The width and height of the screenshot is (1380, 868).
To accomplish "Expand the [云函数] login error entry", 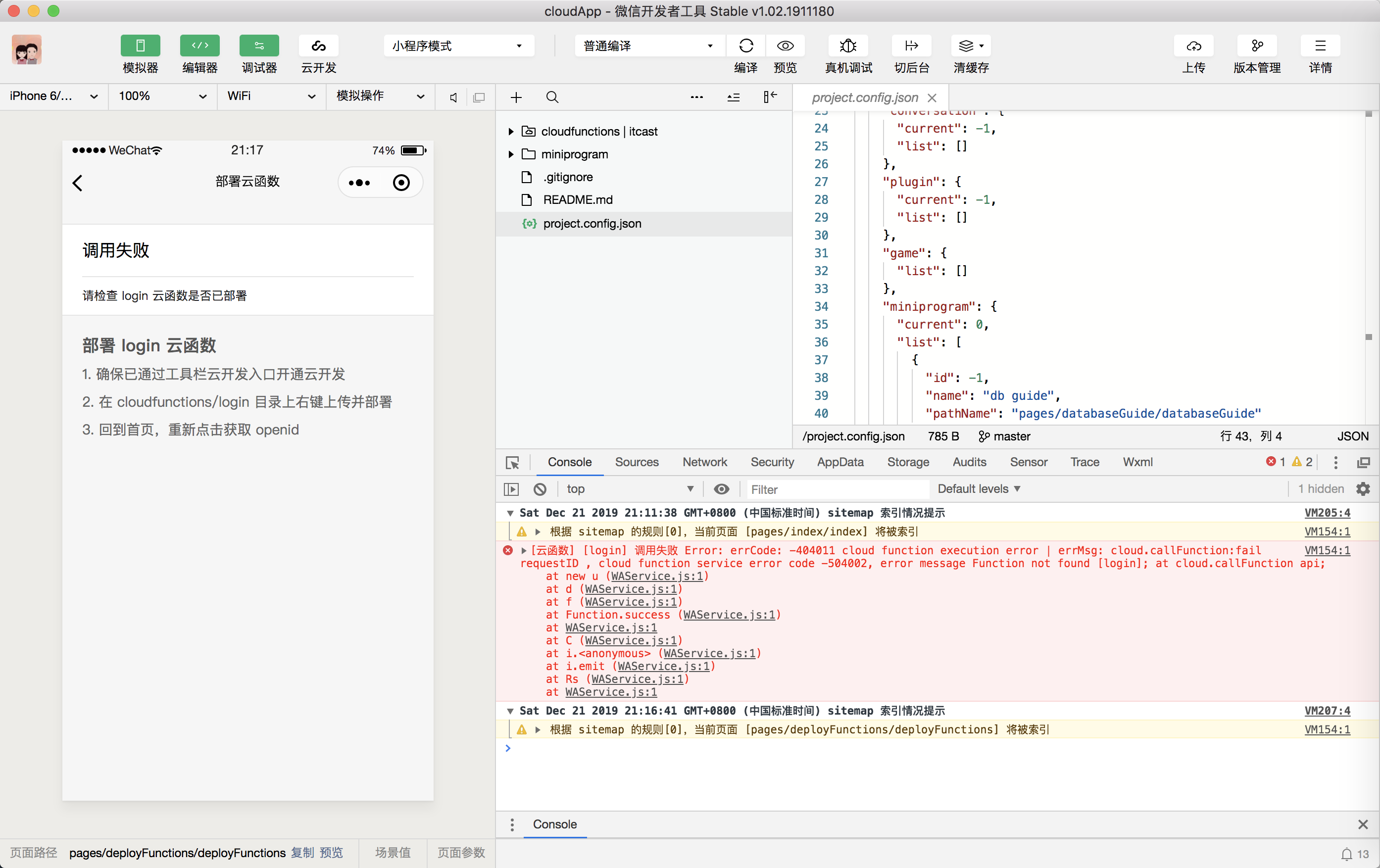I will tap(524, 551).
